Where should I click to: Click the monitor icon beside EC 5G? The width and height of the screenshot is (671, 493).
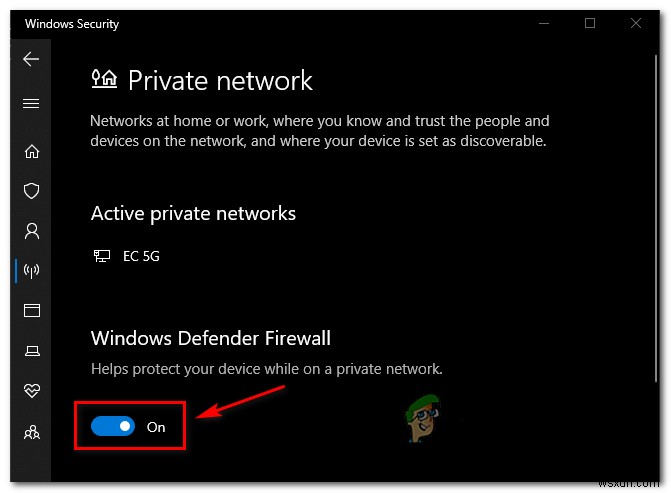click(x=100, y=256)
